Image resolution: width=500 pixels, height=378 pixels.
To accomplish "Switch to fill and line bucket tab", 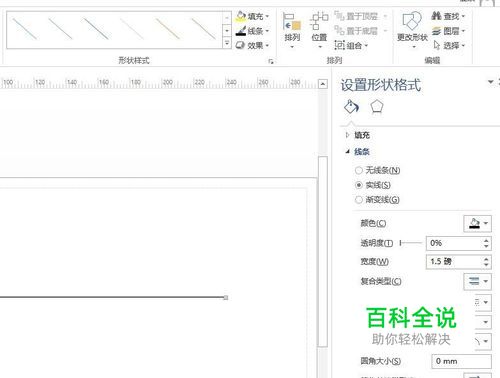I will point(351,107).
